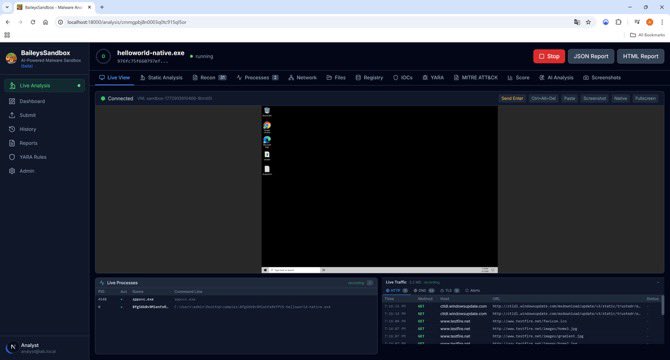Download the JSON Report

click(591, 56)
